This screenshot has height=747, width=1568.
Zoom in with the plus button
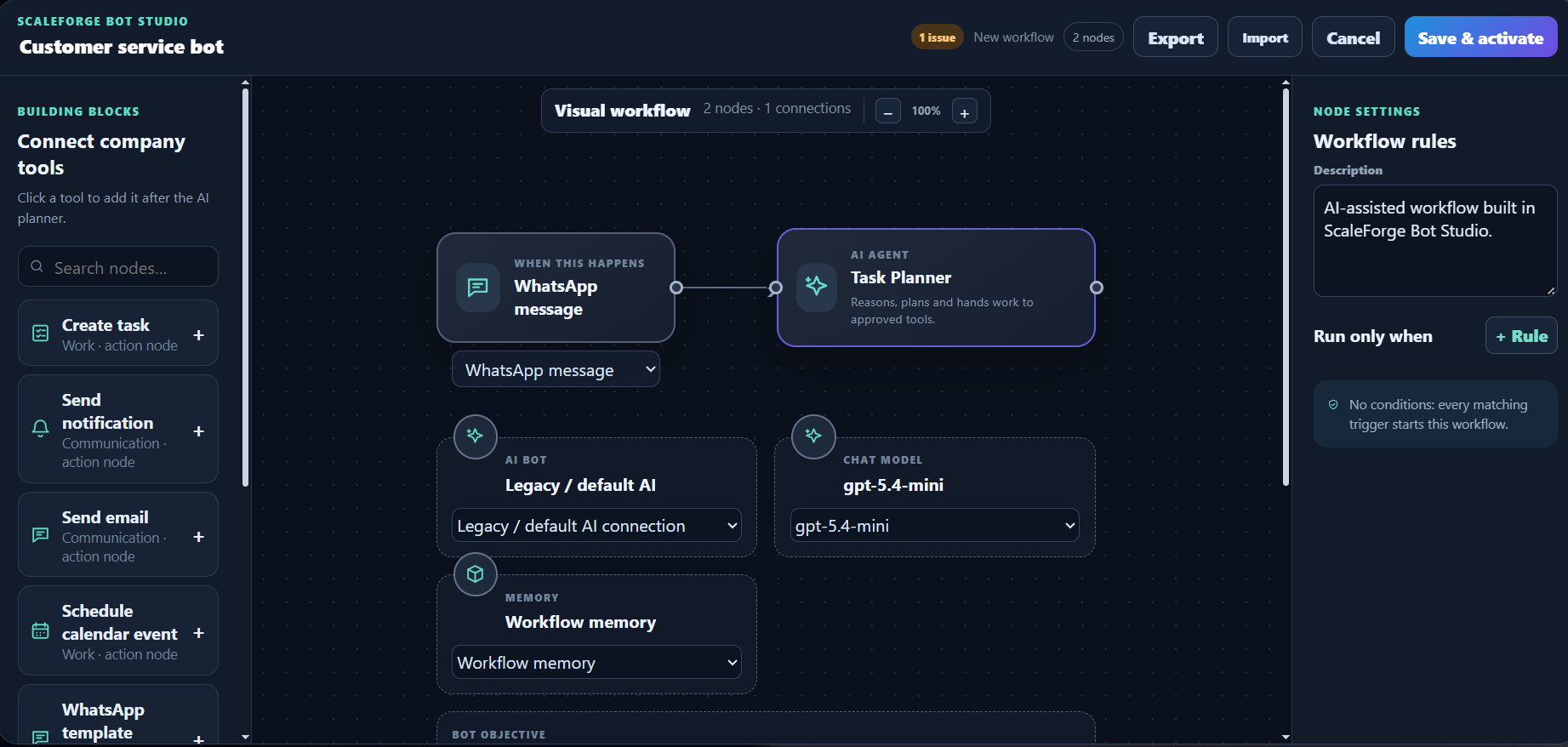(x=965, y=111)
